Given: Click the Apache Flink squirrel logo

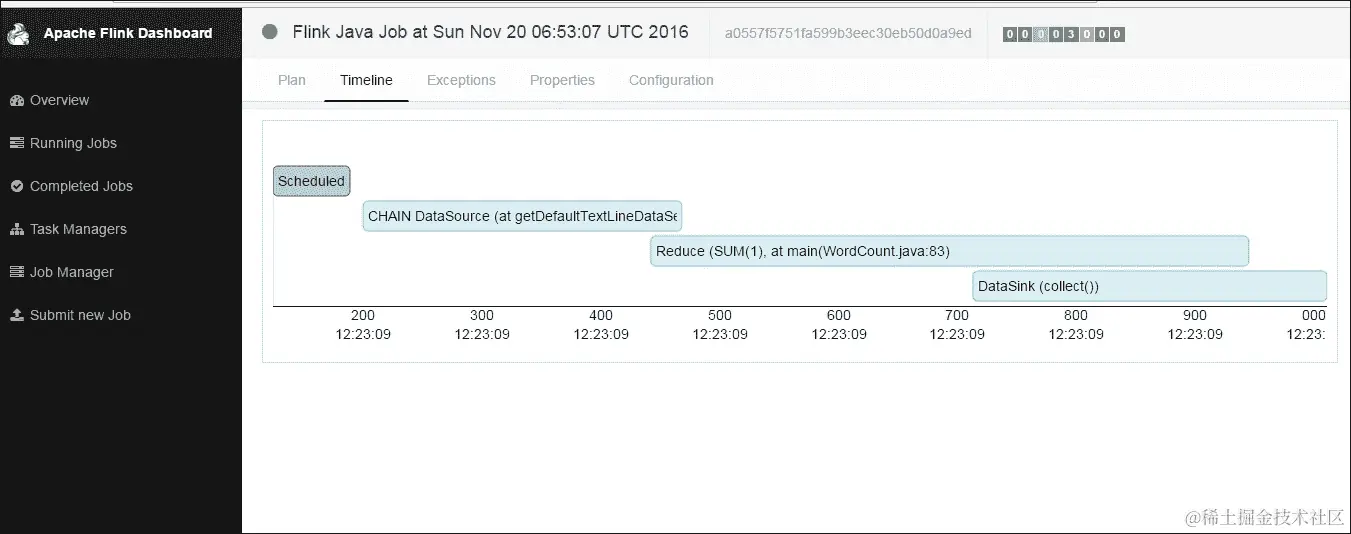Looking at the screenshot, I should pyautogui.click(x=18, y=34).
